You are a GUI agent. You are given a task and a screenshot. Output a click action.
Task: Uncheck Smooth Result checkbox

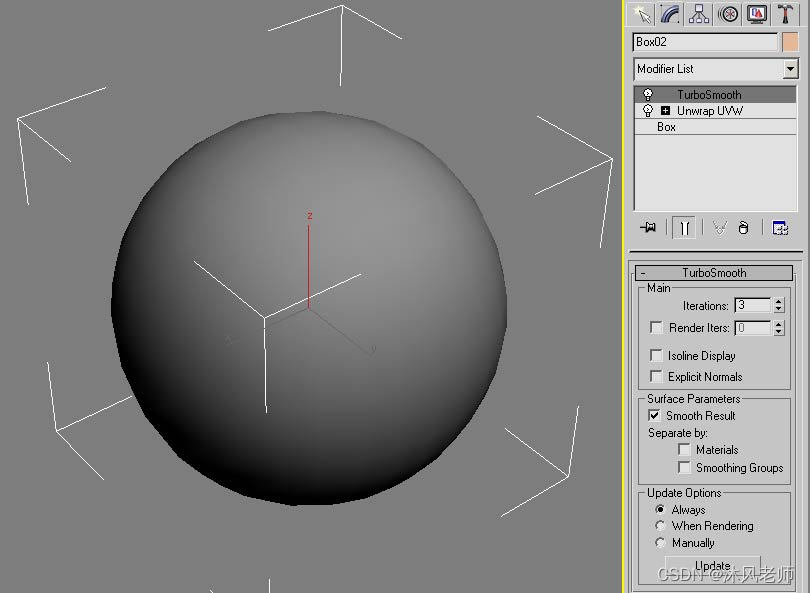tap(654, 415)
